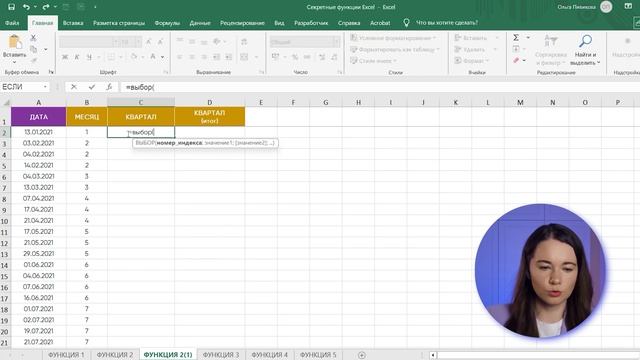The image size is (640, 360).
Task: Click the horizontal scrollbar left arrow
Action: click(x=433, y=355)
